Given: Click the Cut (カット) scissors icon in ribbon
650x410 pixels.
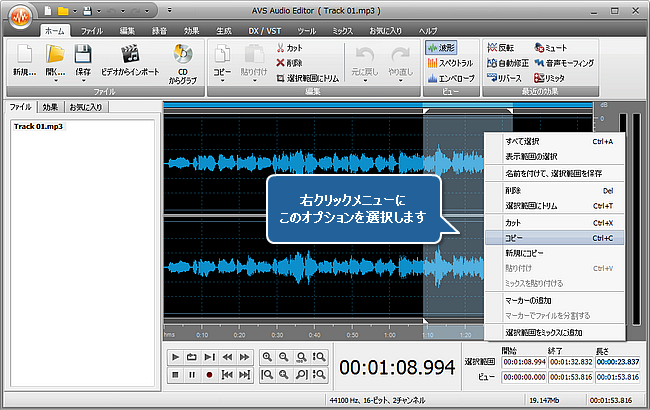Looking at the screenshot, I should pos(281,47).
